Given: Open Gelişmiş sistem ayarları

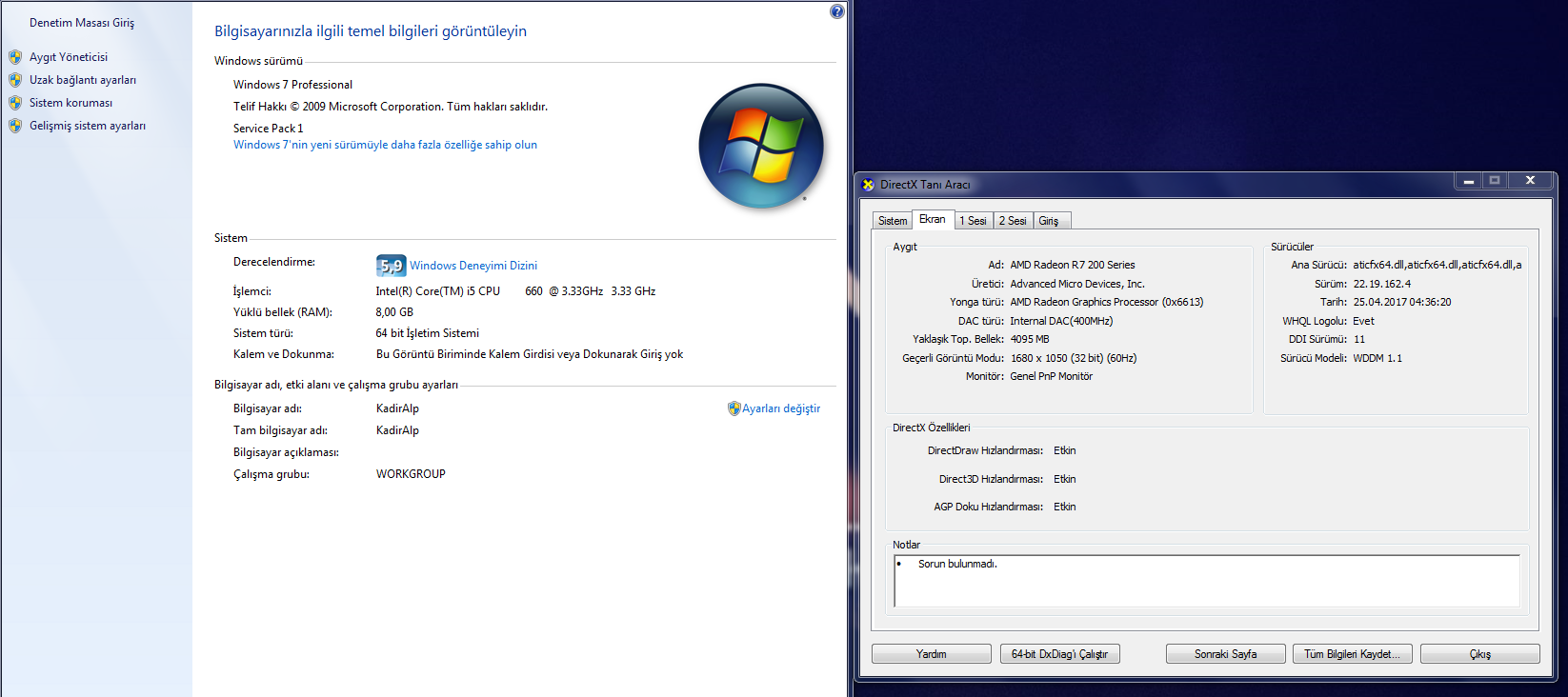Looking at the screenshot, I should (x=88, y=126).
